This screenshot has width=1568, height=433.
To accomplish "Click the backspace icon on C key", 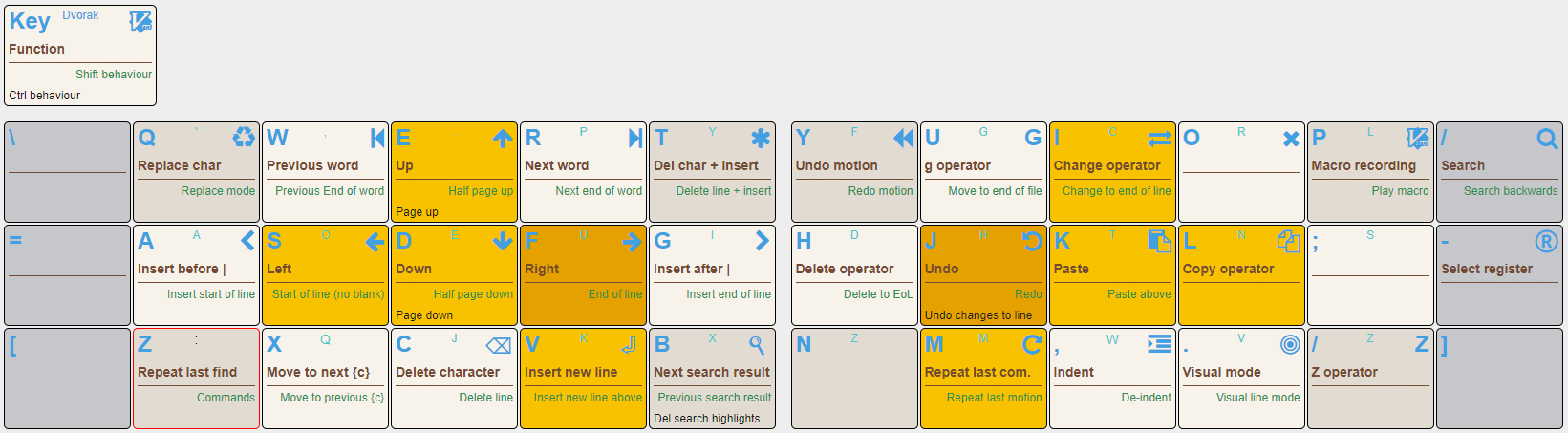I will click(x=499, y=345).
